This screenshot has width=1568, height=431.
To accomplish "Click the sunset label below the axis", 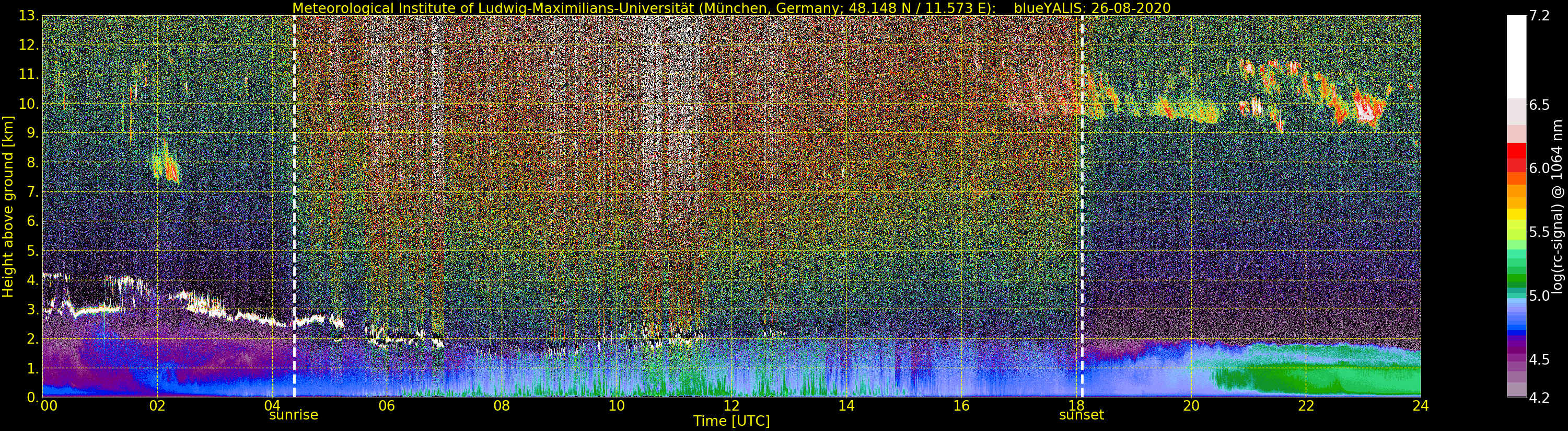I will 1081,415.
